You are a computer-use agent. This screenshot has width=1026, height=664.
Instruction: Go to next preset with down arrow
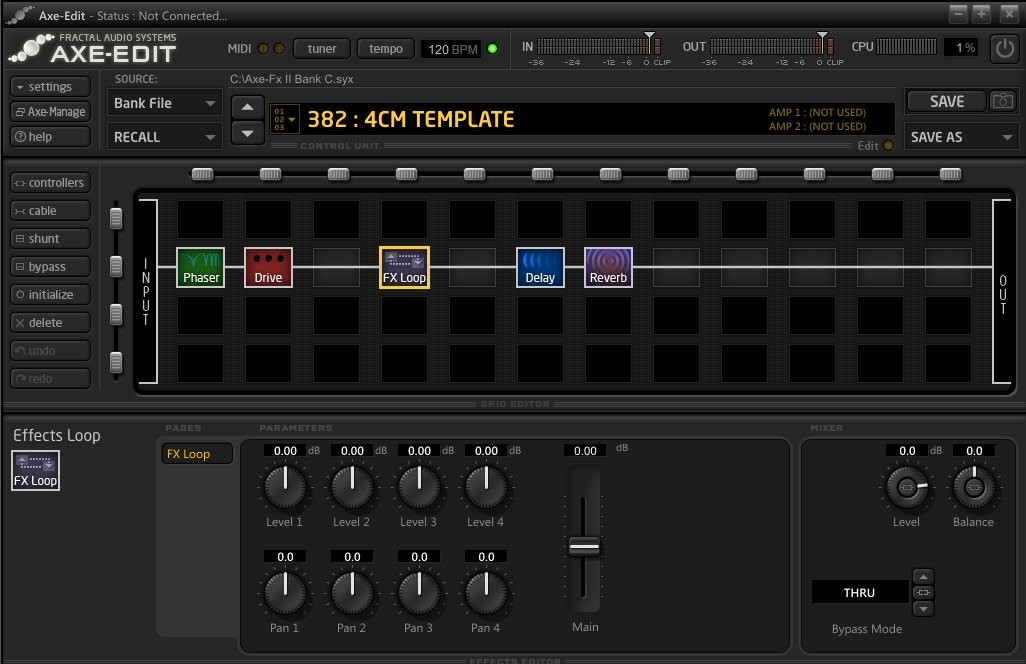pyautogui.click(x=247, y=133)
